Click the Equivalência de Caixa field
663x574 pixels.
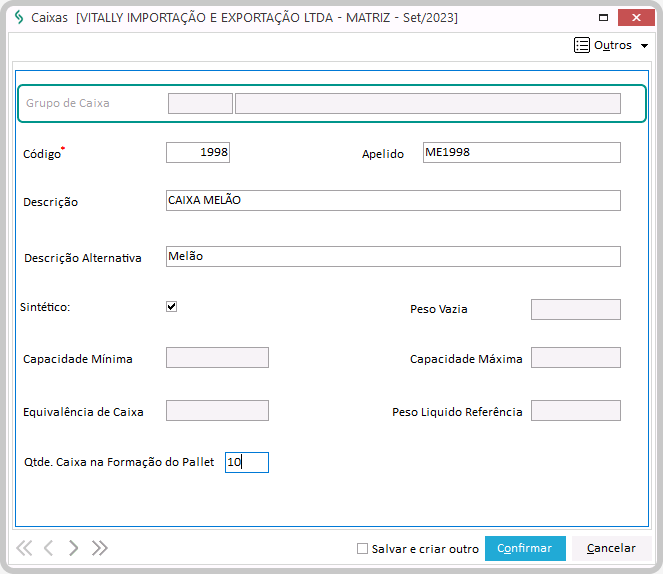[217, 410]
